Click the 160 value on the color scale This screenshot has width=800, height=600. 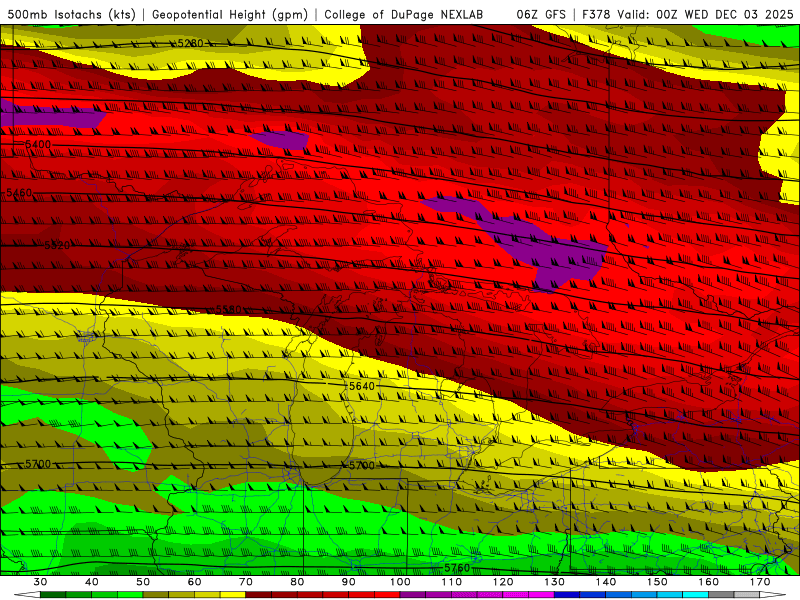click(709, 582)
